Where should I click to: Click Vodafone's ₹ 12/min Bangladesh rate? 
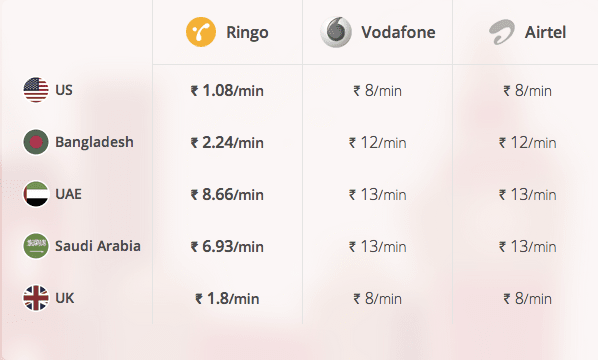click(x=378, y=143)
